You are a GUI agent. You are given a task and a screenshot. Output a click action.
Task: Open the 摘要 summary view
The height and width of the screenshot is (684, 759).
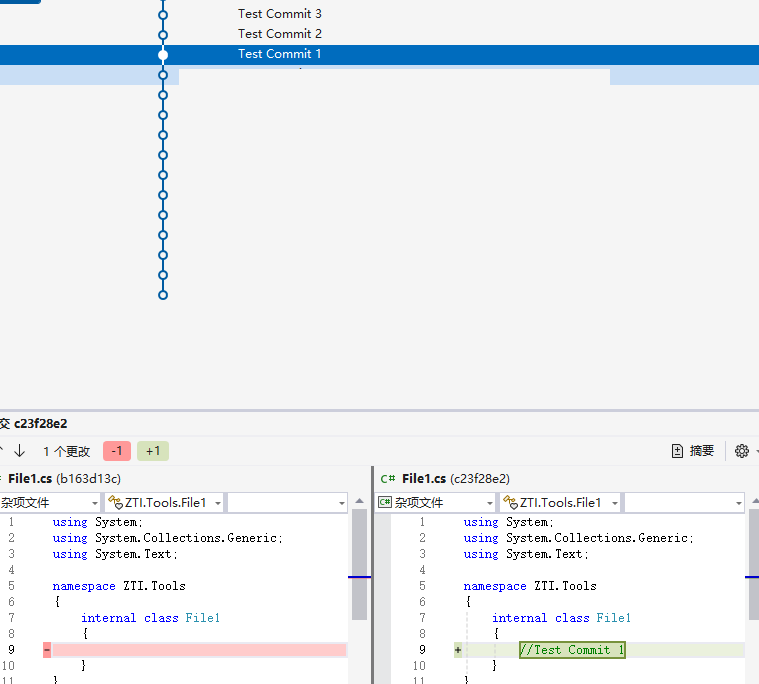pos(693,451)
